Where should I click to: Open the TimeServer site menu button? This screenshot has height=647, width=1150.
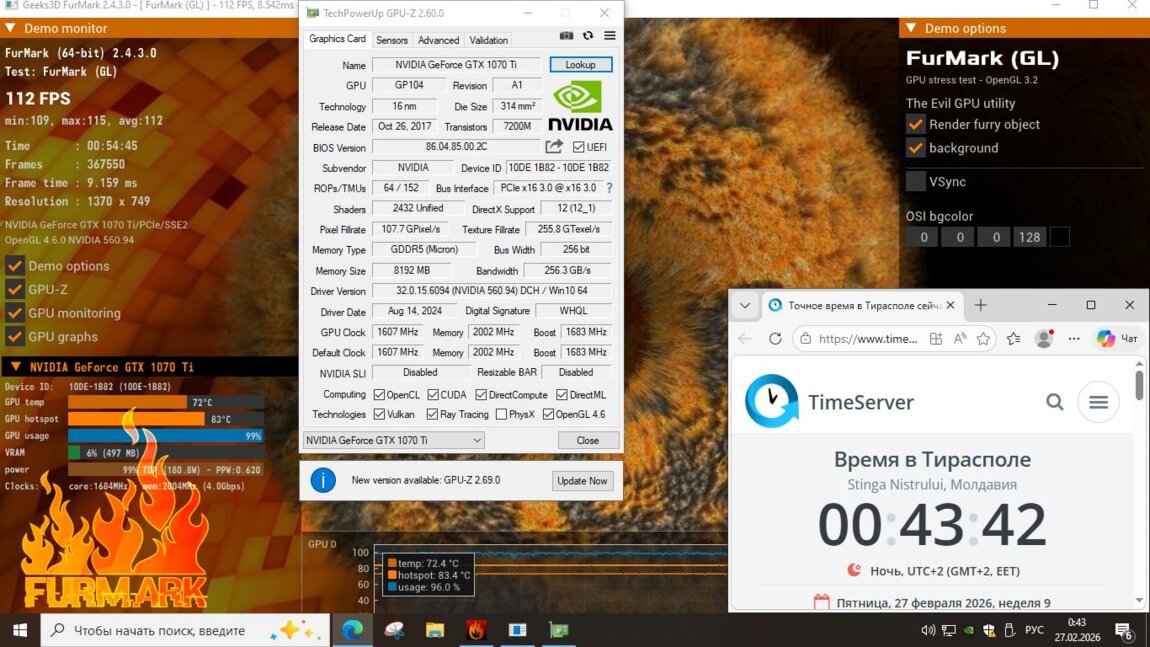(1098, 402)
